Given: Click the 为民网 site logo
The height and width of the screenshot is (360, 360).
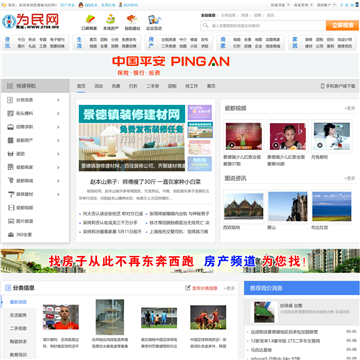Looking at the screenshot, I should pyautogui.click(x=30, y=21).
